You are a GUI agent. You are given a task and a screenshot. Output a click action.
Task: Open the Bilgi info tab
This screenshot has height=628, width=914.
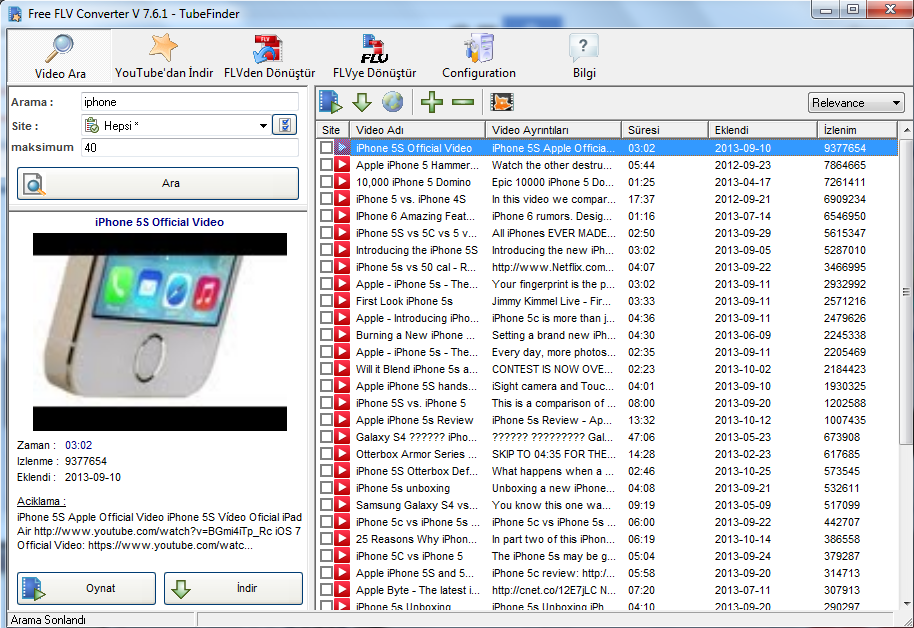click(x=584, y=57)
